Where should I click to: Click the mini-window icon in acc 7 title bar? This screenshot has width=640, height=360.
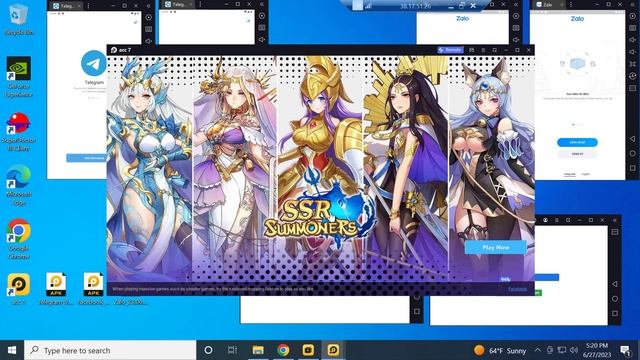tap(494, 50)
